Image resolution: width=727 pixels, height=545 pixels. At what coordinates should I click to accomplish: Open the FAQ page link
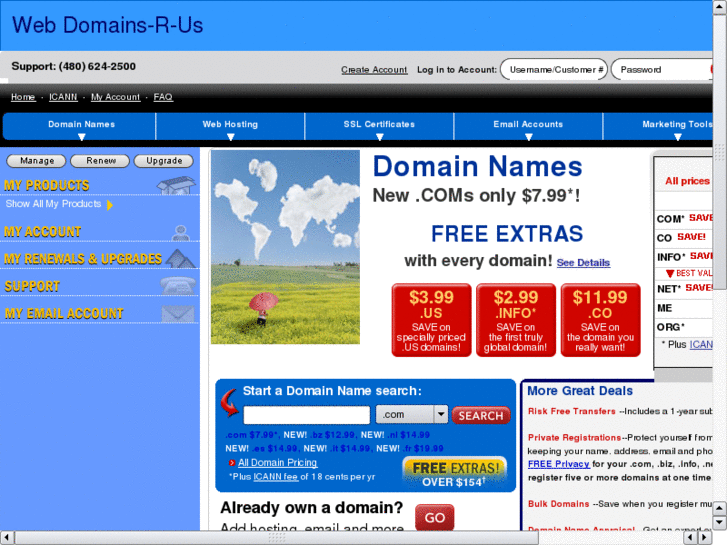163,97
